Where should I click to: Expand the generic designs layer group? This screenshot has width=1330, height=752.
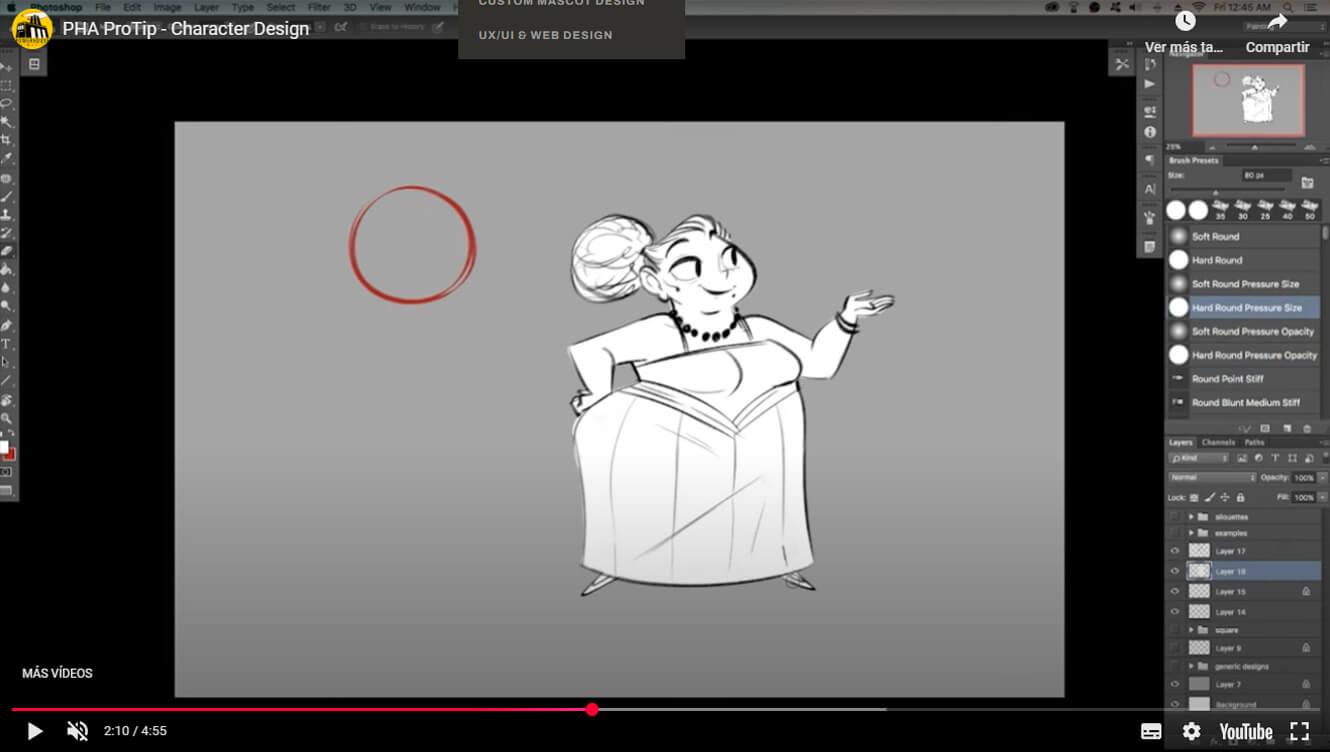coord(1191,666)
